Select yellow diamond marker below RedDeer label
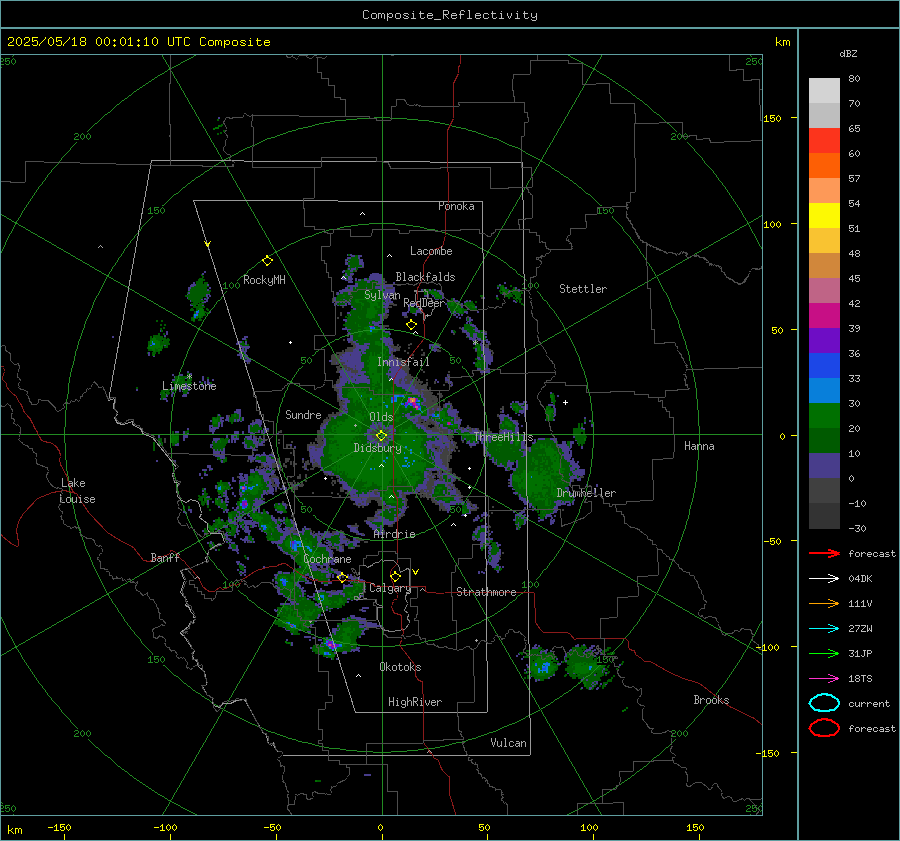 (x=411, y=325)
